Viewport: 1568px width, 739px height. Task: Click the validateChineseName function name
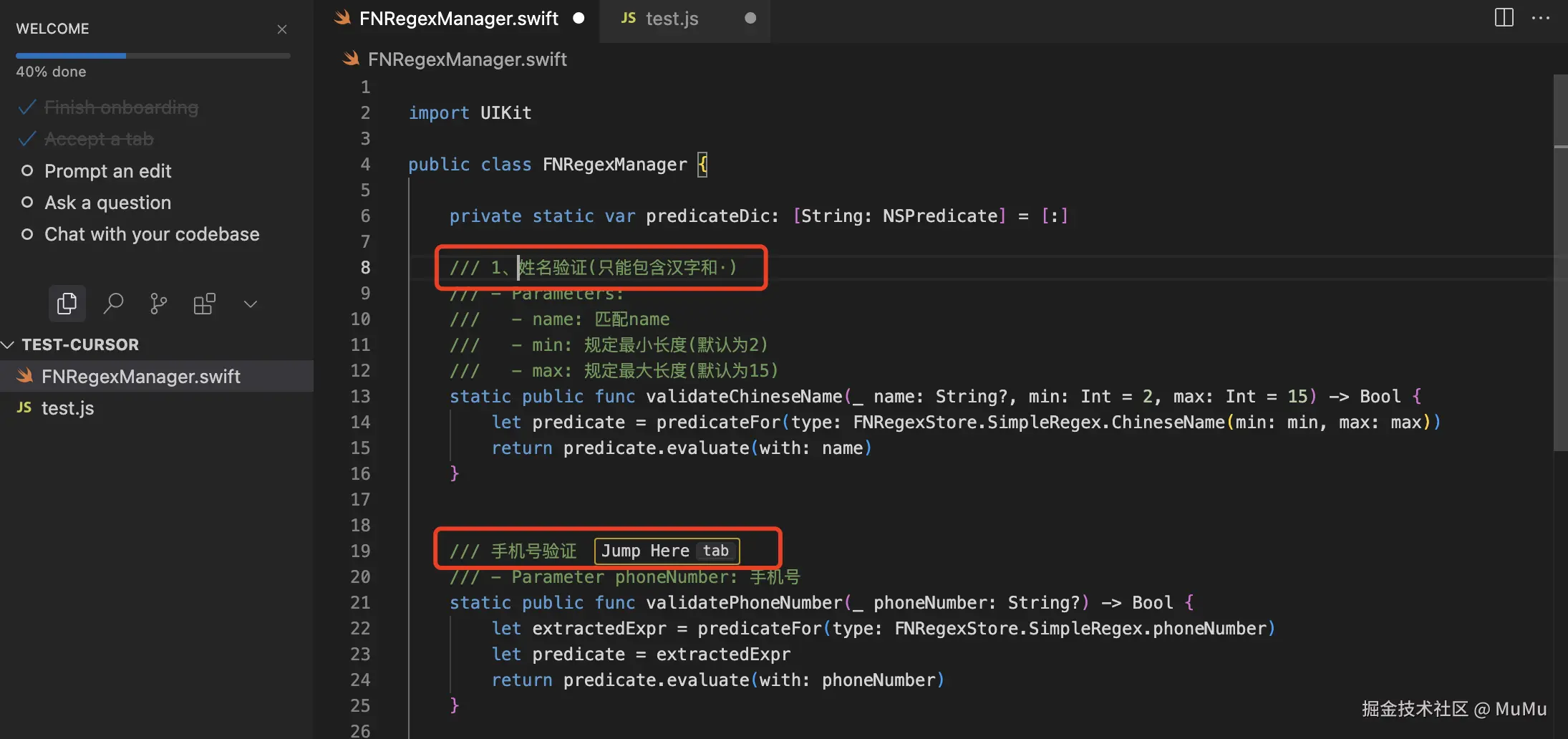point(744,396)
